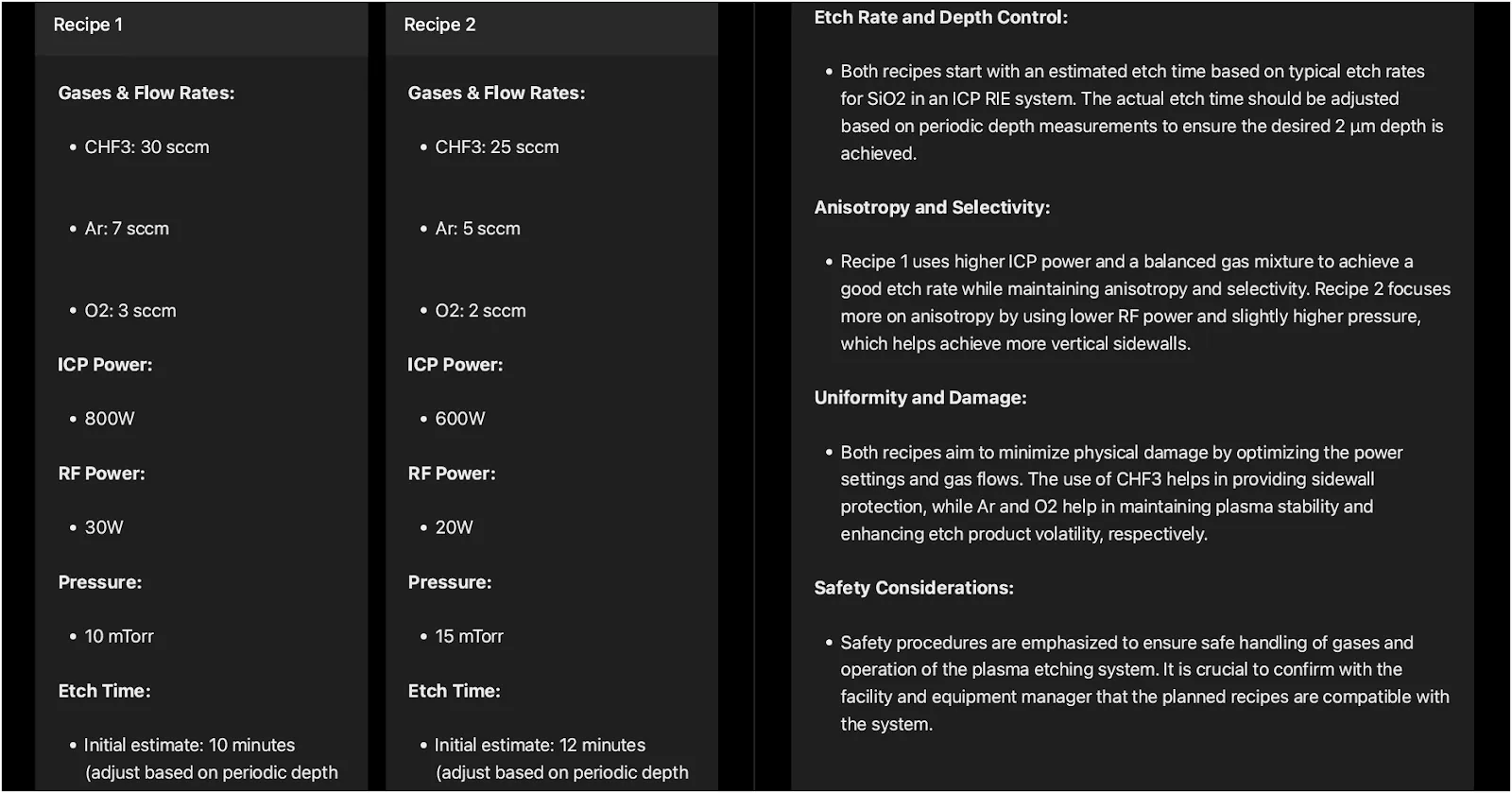Screen dimensions: 1512x793
Task: Click the Initial estimate: 10 minutes text
Action: (189, 745)
